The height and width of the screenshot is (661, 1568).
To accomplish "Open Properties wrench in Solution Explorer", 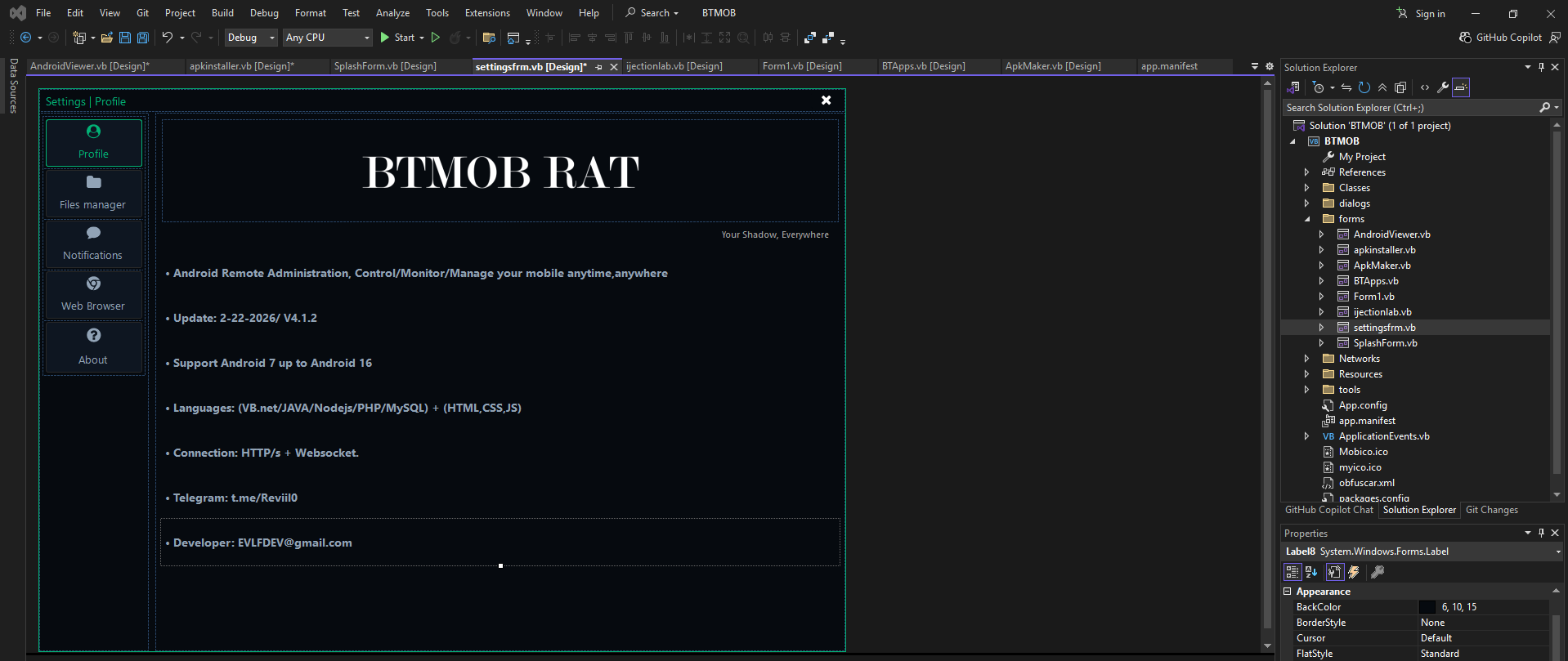I will (1443, 87).
